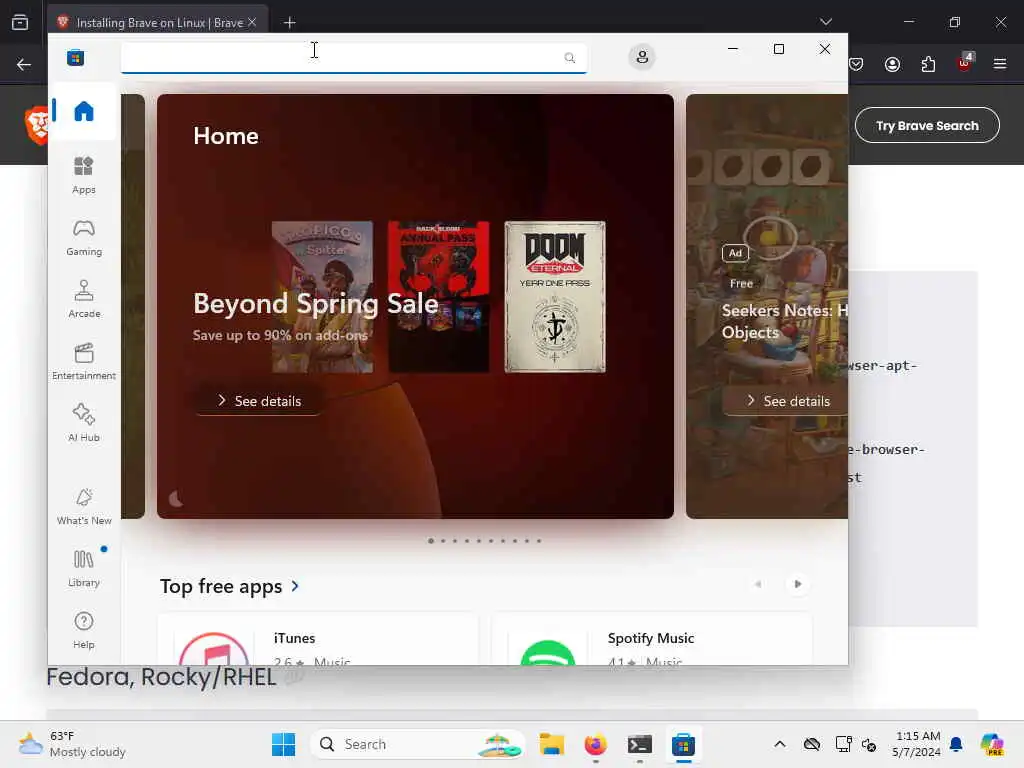Click Try Brave Search button in browser
Viewport: 1024px width, 768px height.
pos(927,125)
